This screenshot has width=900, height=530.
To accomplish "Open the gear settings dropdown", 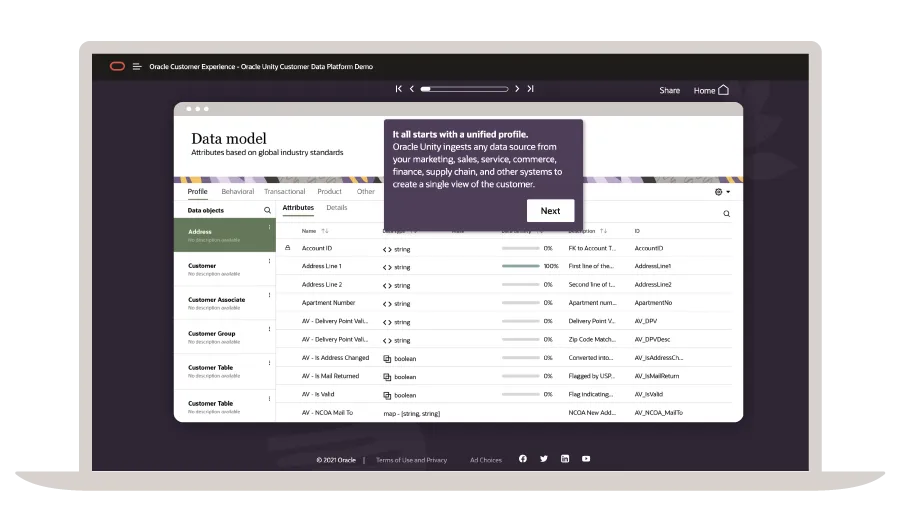I will point(722,192).
